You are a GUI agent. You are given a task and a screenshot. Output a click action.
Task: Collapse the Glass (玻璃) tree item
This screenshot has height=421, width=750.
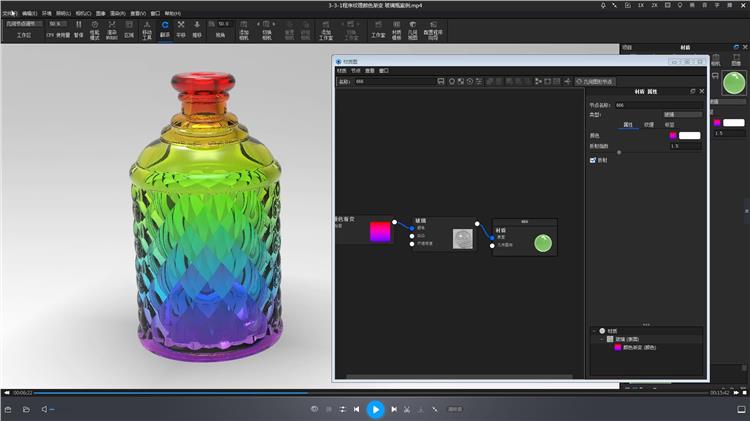click(x=603, y=339)
